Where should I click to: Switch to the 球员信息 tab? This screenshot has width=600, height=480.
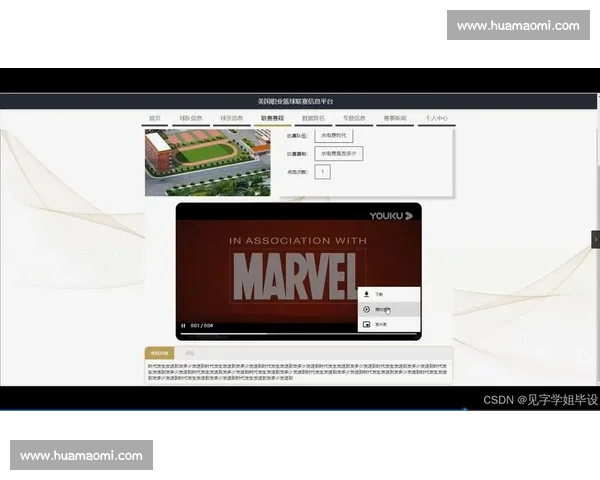pyautogui.click(x=231, y=118)
